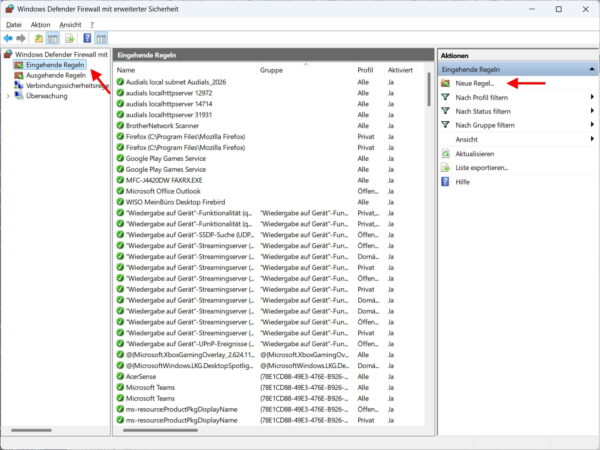This screenshot has height=450, width=600.
Task: Click the Forward arrow toolbar icon
Action: point(21,38)
